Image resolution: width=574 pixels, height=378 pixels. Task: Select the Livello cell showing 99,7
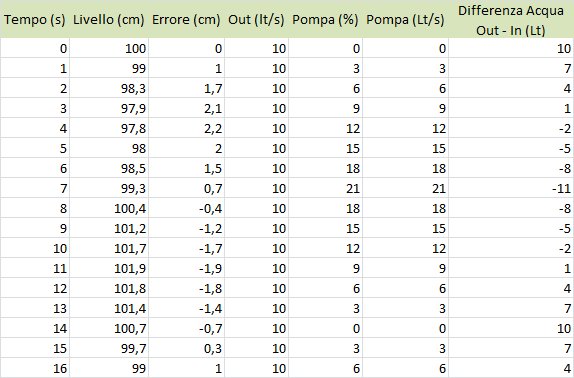tap(109, 348)
